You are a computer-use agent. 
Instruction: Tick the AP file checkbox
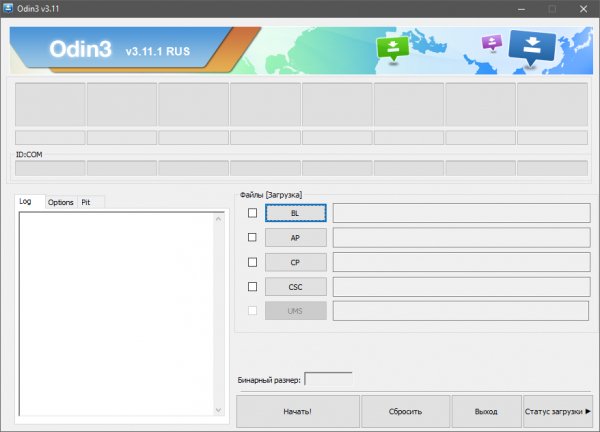(253, 237)
